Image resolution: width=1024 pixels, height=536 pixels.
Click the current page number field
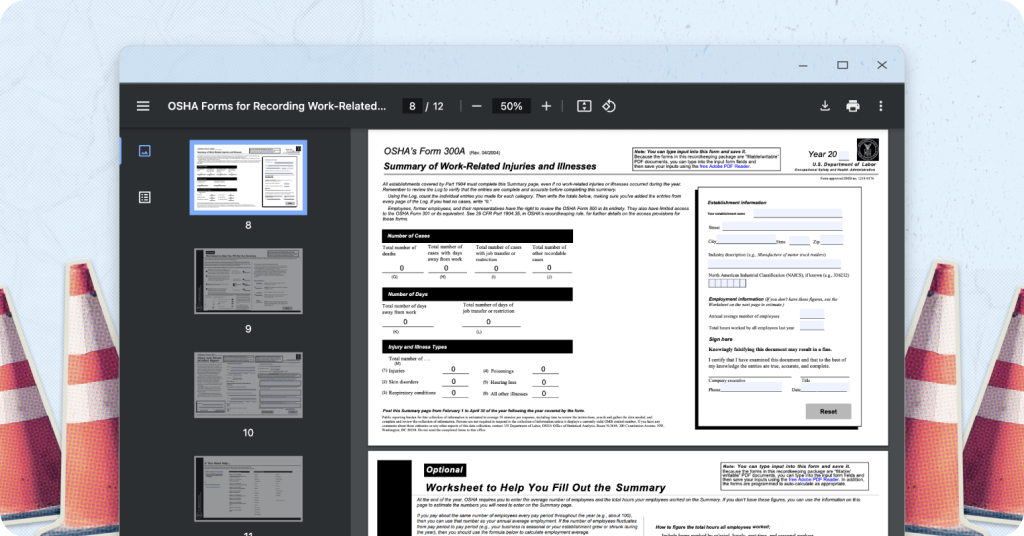tap(411, 106)
